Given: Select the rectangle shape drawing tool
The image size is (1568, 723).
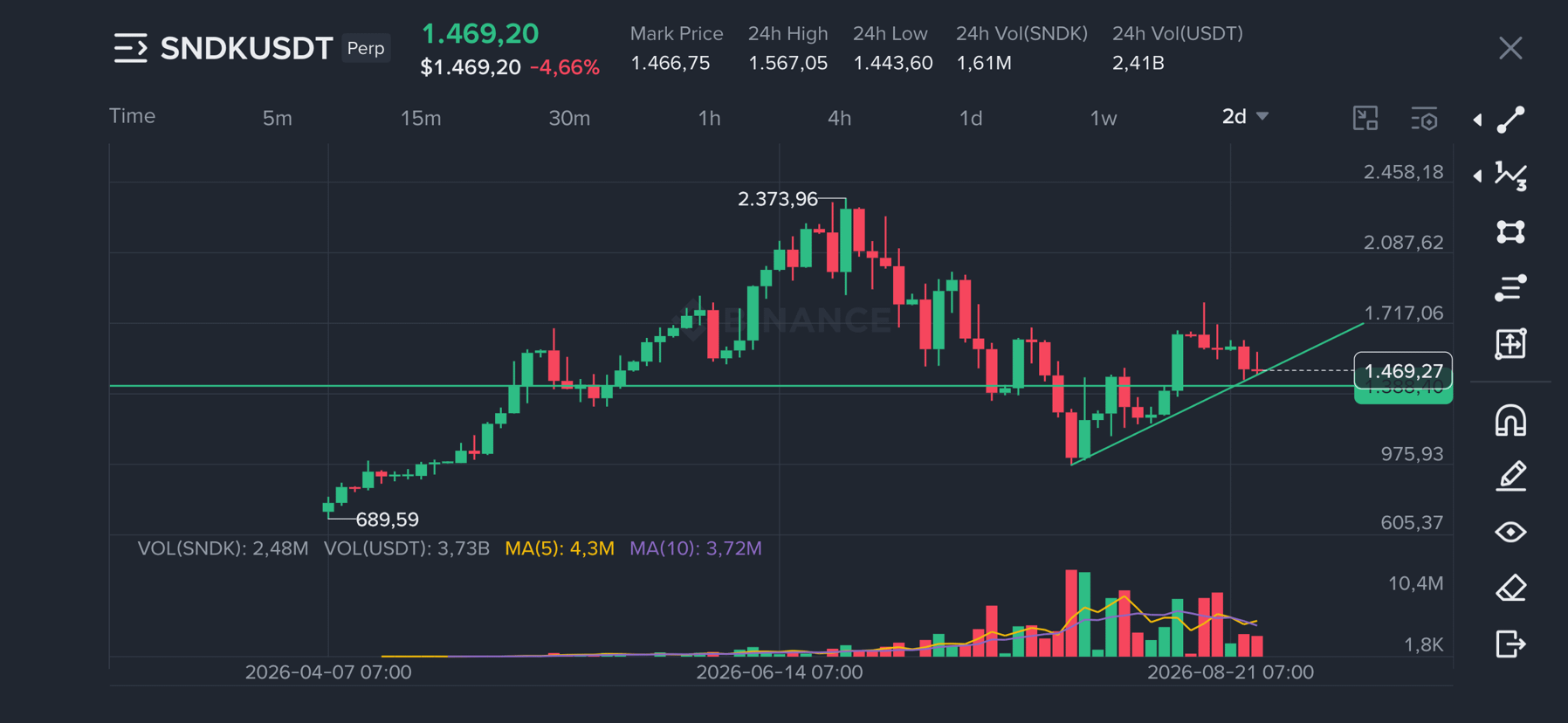Looking at the screenshot, I should (x=1511, y=231).
